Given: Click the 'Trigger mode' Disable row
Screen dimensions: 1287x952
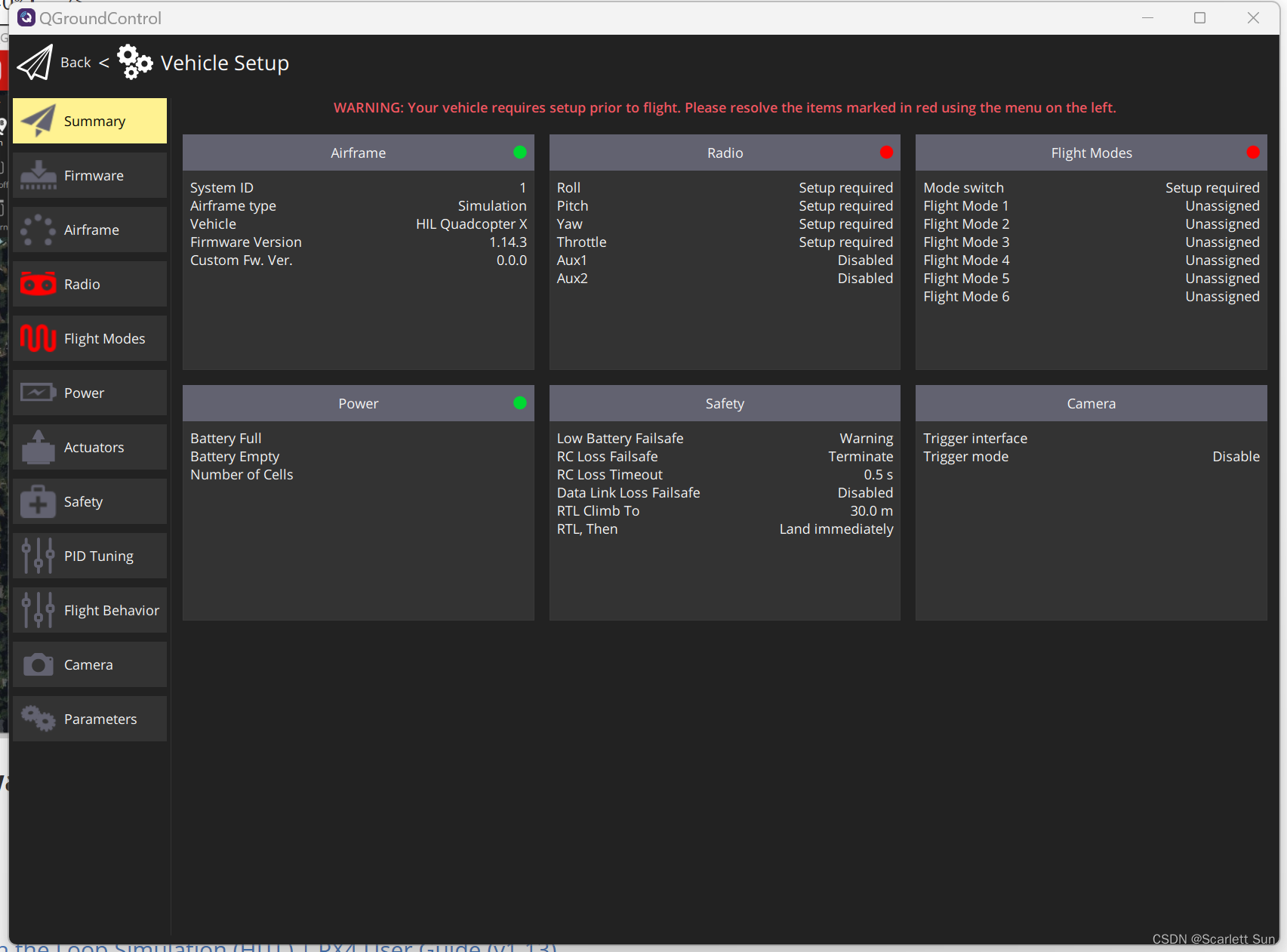Looking at the screenshot, I should [1091, 457].
